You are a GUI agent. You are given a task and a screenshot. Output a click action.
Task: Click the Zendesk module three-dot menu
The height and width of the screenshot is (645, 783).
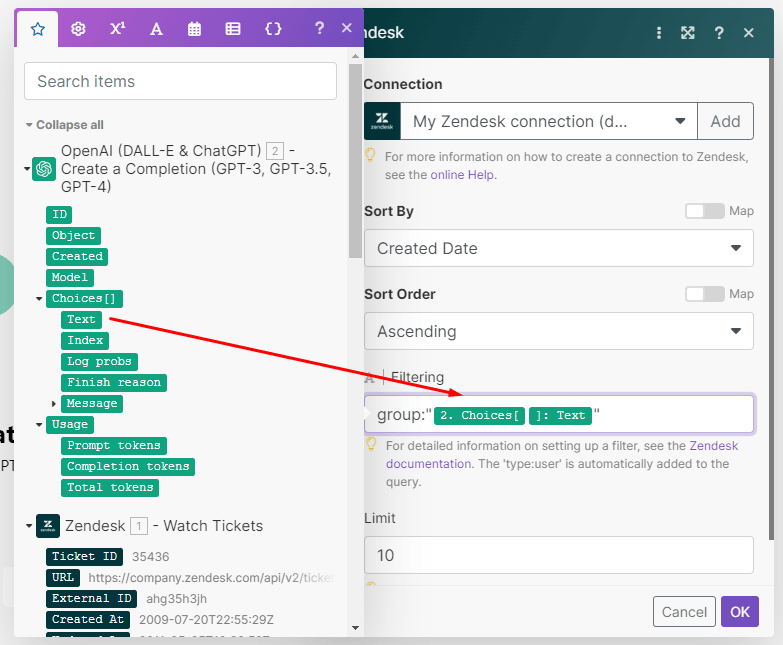(658, 33)
